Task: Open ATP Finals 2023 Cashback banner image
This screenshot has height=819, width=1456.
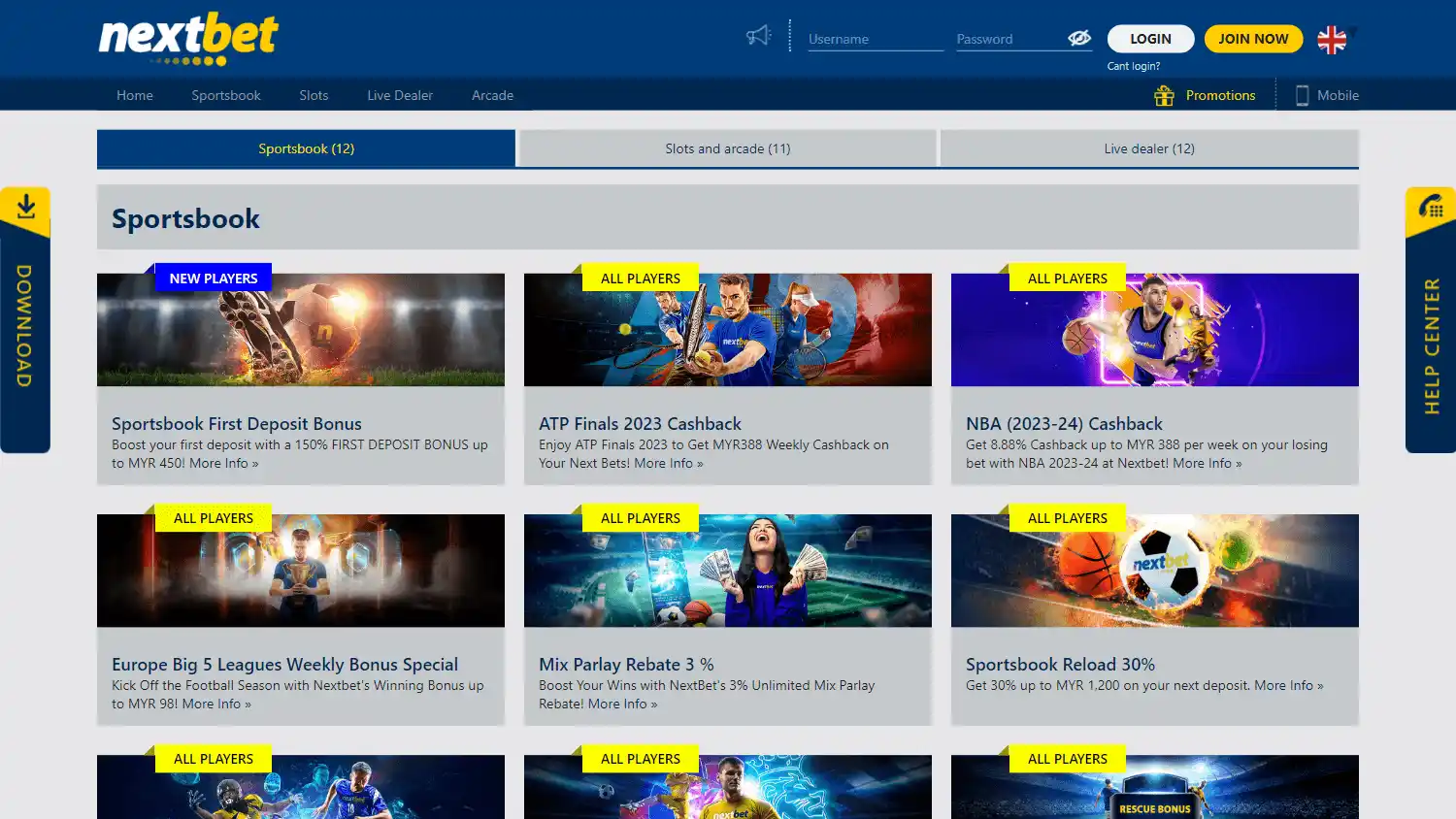Action: (x=728, y=330)
